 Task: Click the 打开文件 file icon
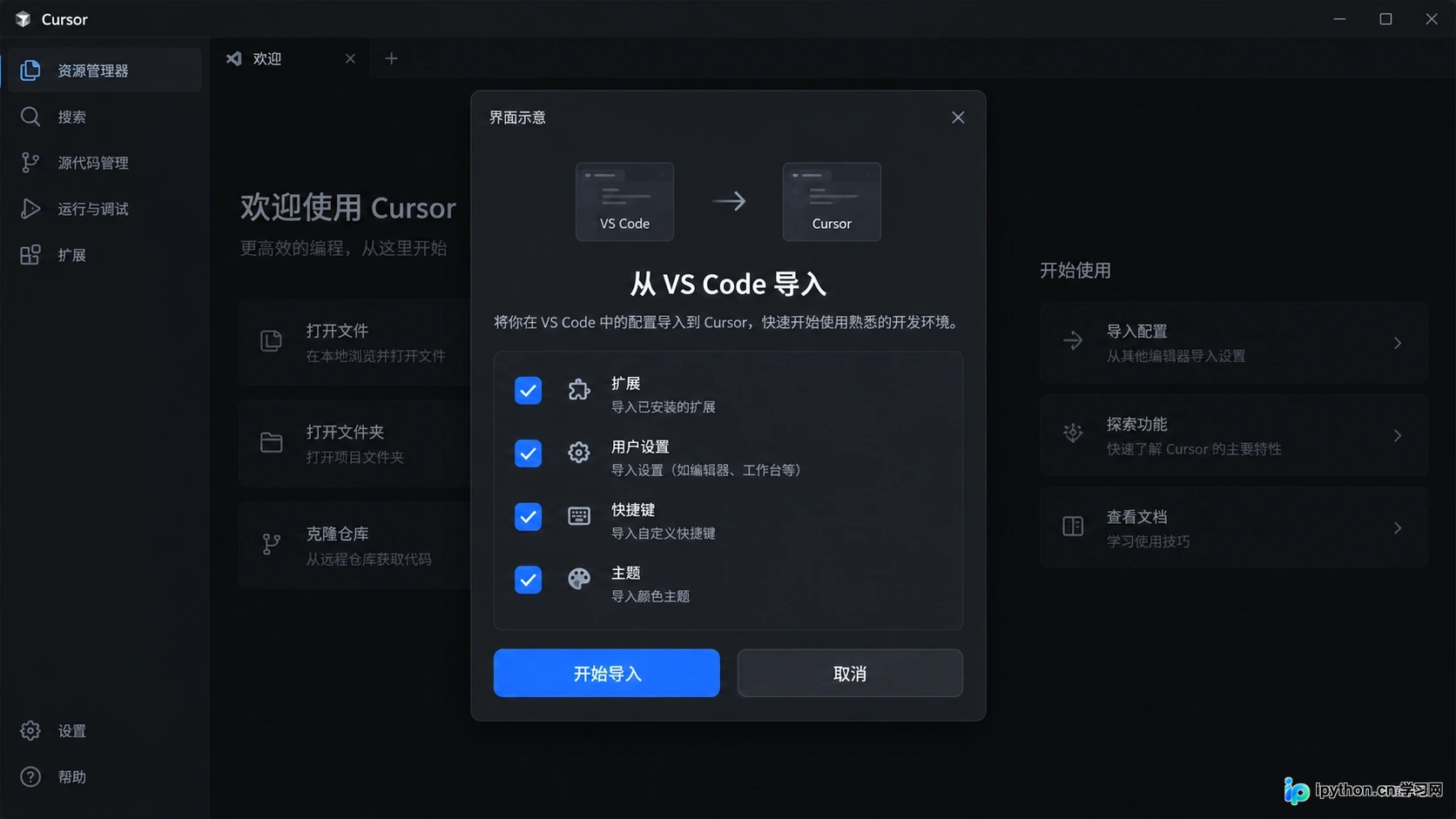(x=272, y=341)
